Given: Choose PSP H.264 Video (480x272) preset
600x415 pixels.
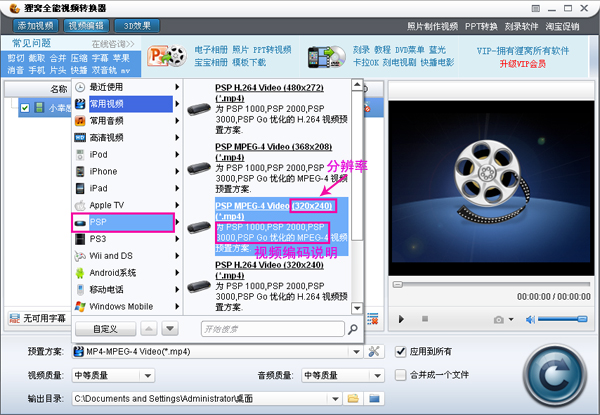Looking at the screenshot, I should tap(267, 109).
